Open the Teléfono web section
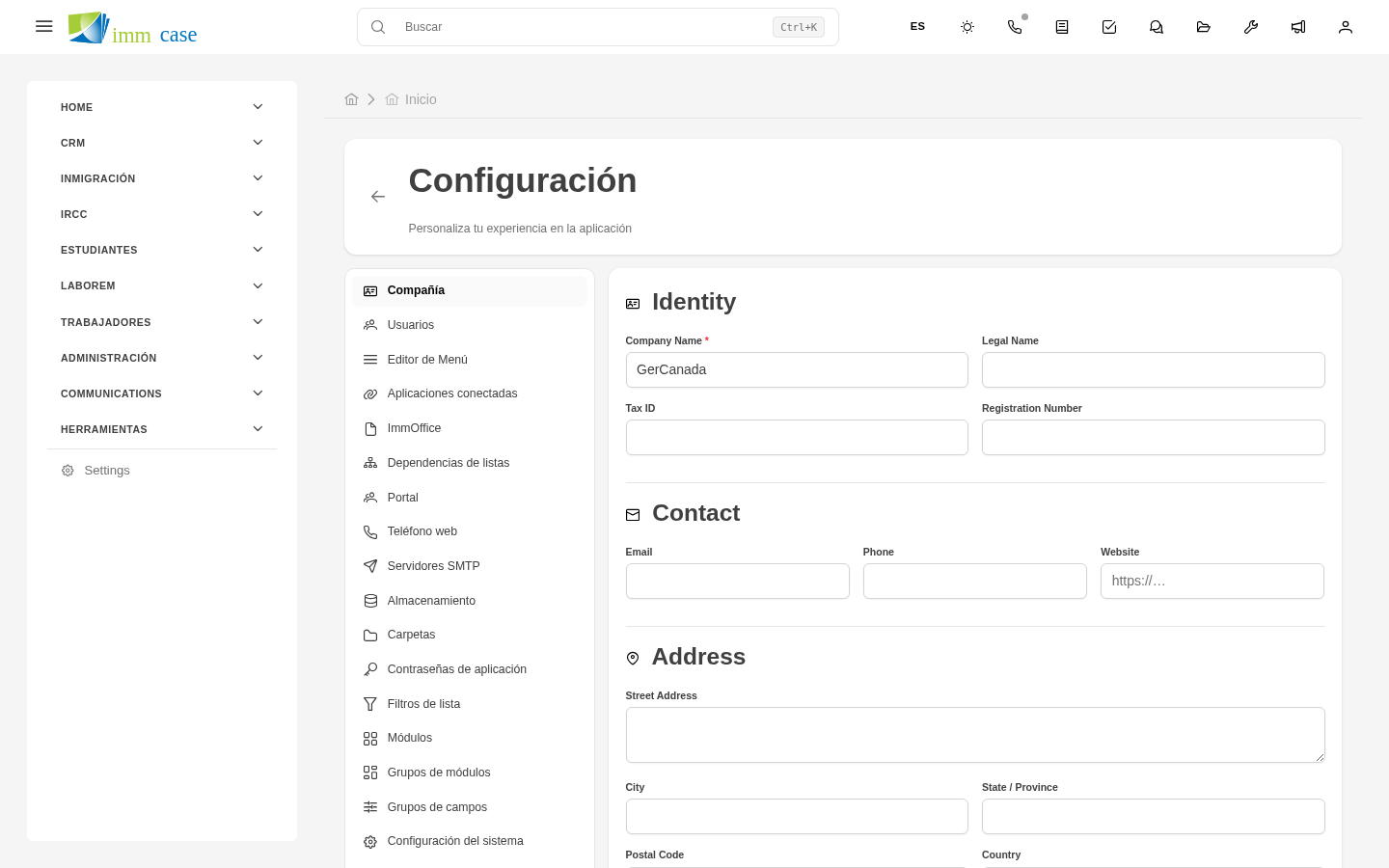1389x868 pixels. pos(470,531)
